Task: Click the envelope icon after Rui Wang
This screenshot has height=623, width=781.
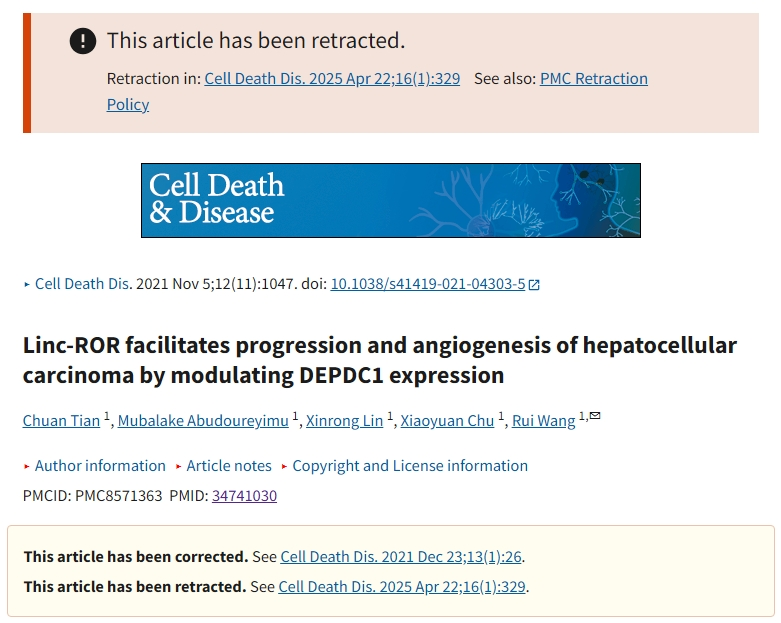Action: 595,415
